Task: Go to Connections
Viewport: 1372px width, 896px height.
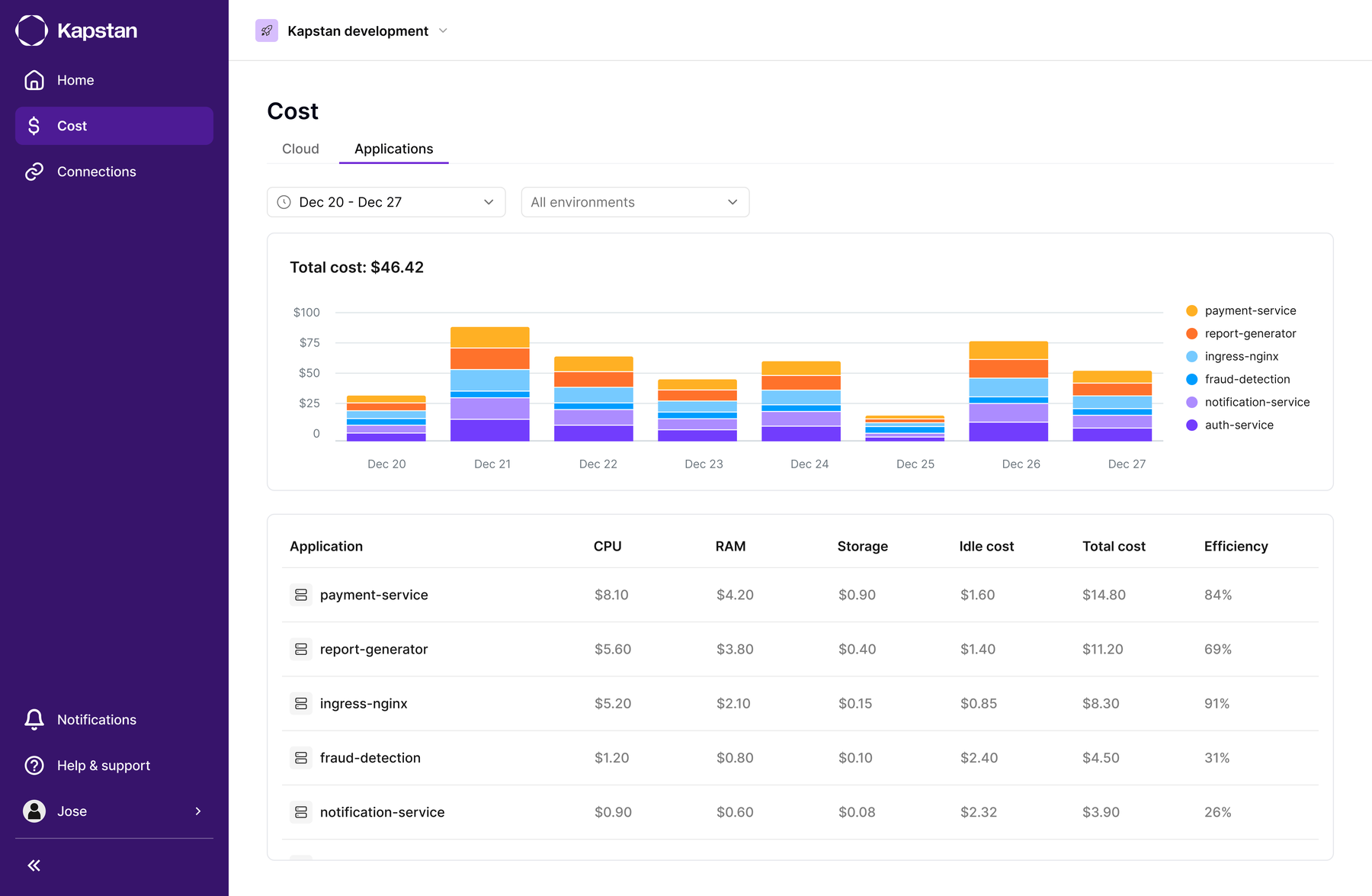Action: [114, 172]
